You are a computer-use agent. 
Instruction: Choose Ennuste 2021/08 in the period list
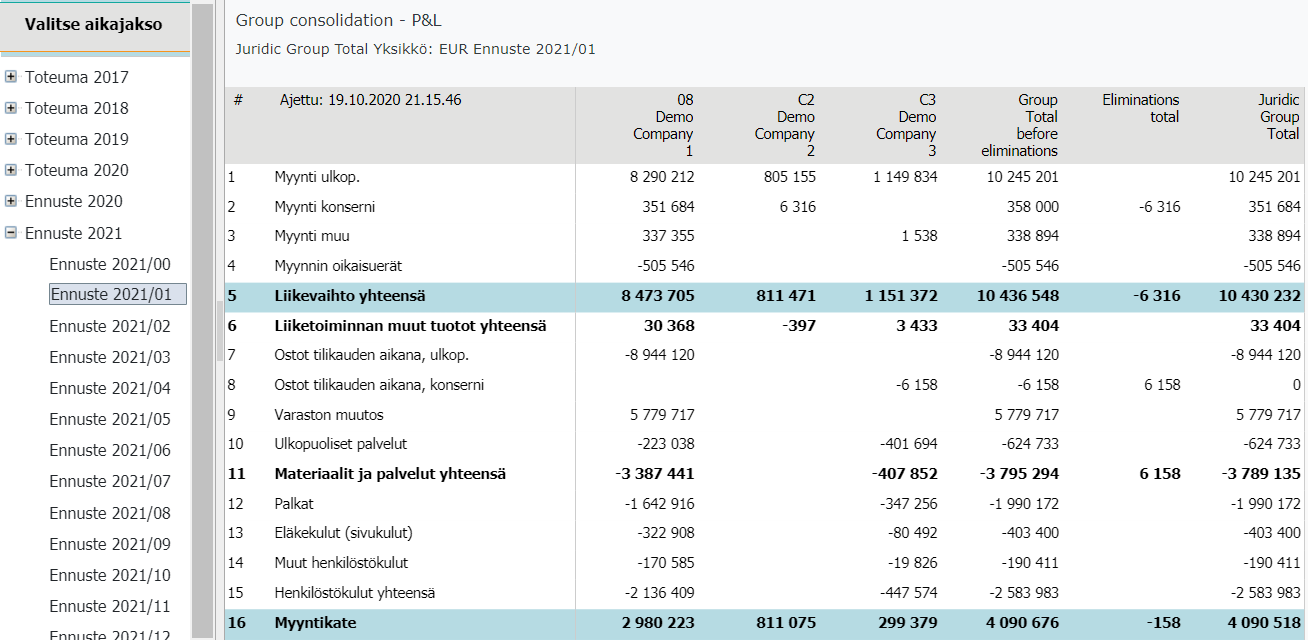(x=110, y=513)
